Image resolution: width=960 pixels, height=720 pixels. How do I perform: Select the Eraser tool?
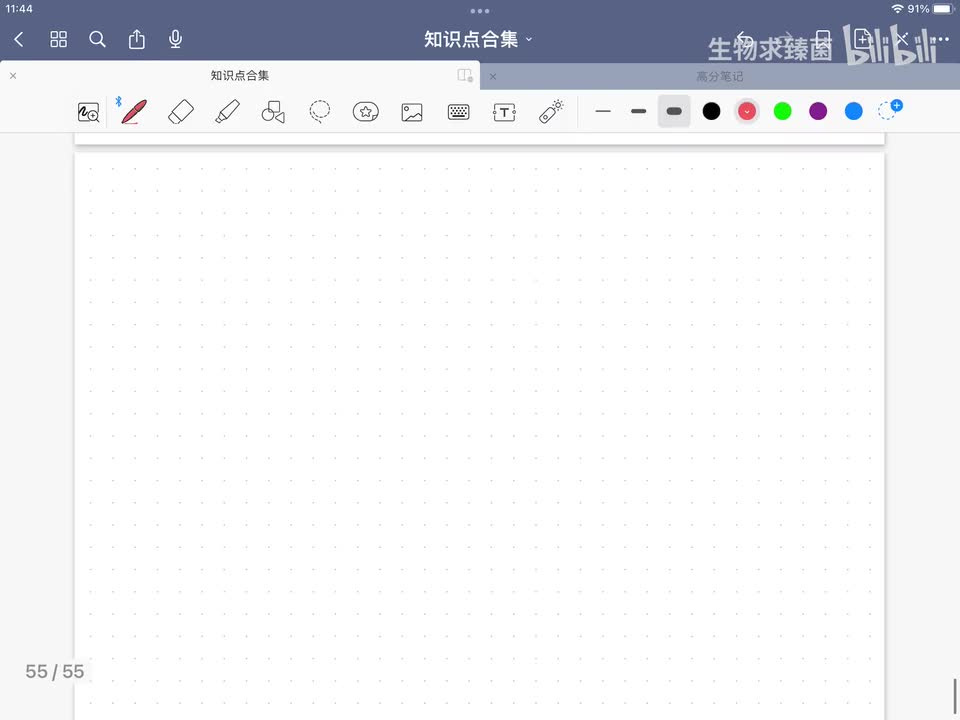pos(181,111)
